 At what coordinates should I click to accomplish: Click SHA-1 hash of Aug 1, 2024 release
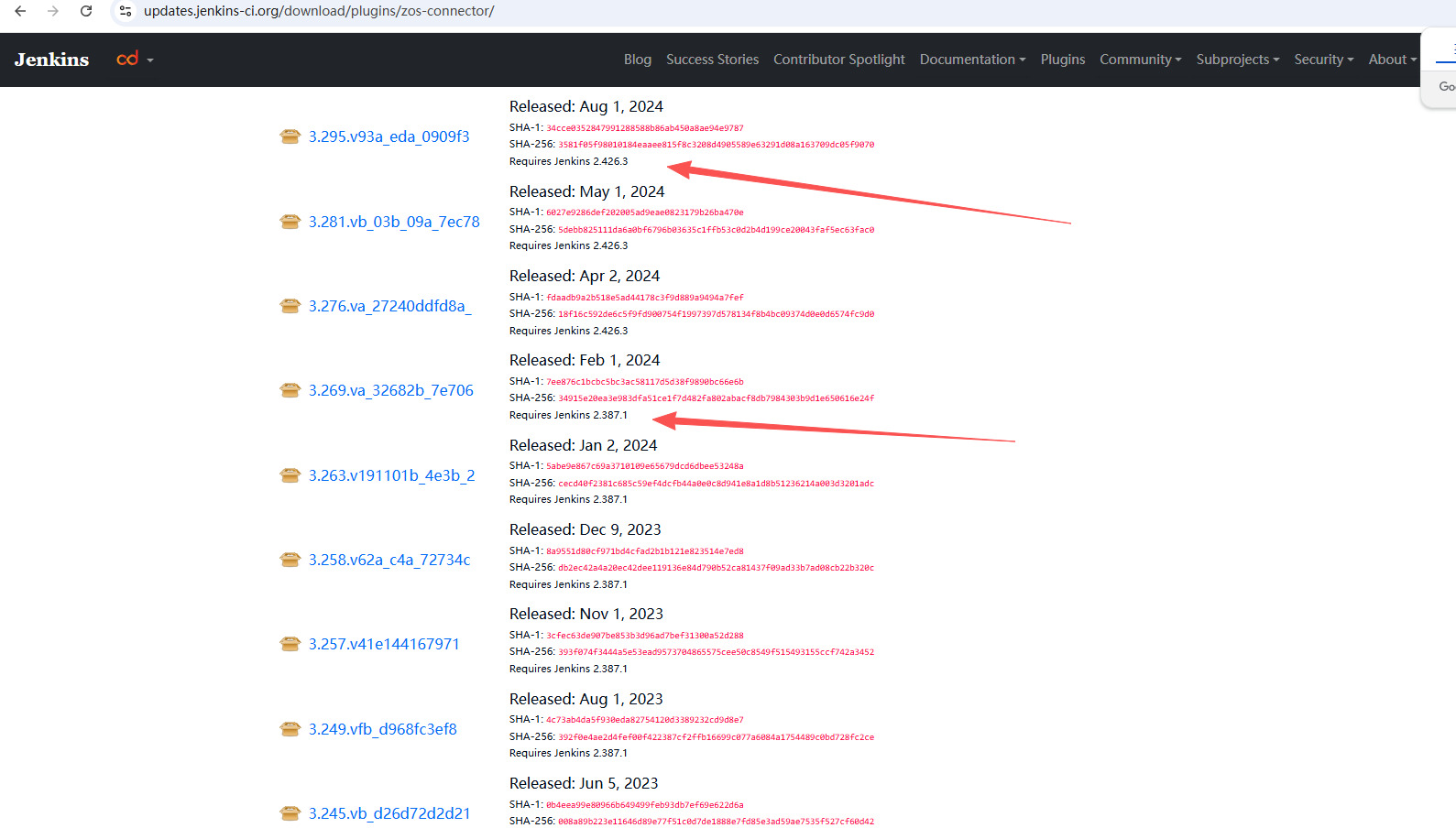pyautogui.click(x=645, y=128)
